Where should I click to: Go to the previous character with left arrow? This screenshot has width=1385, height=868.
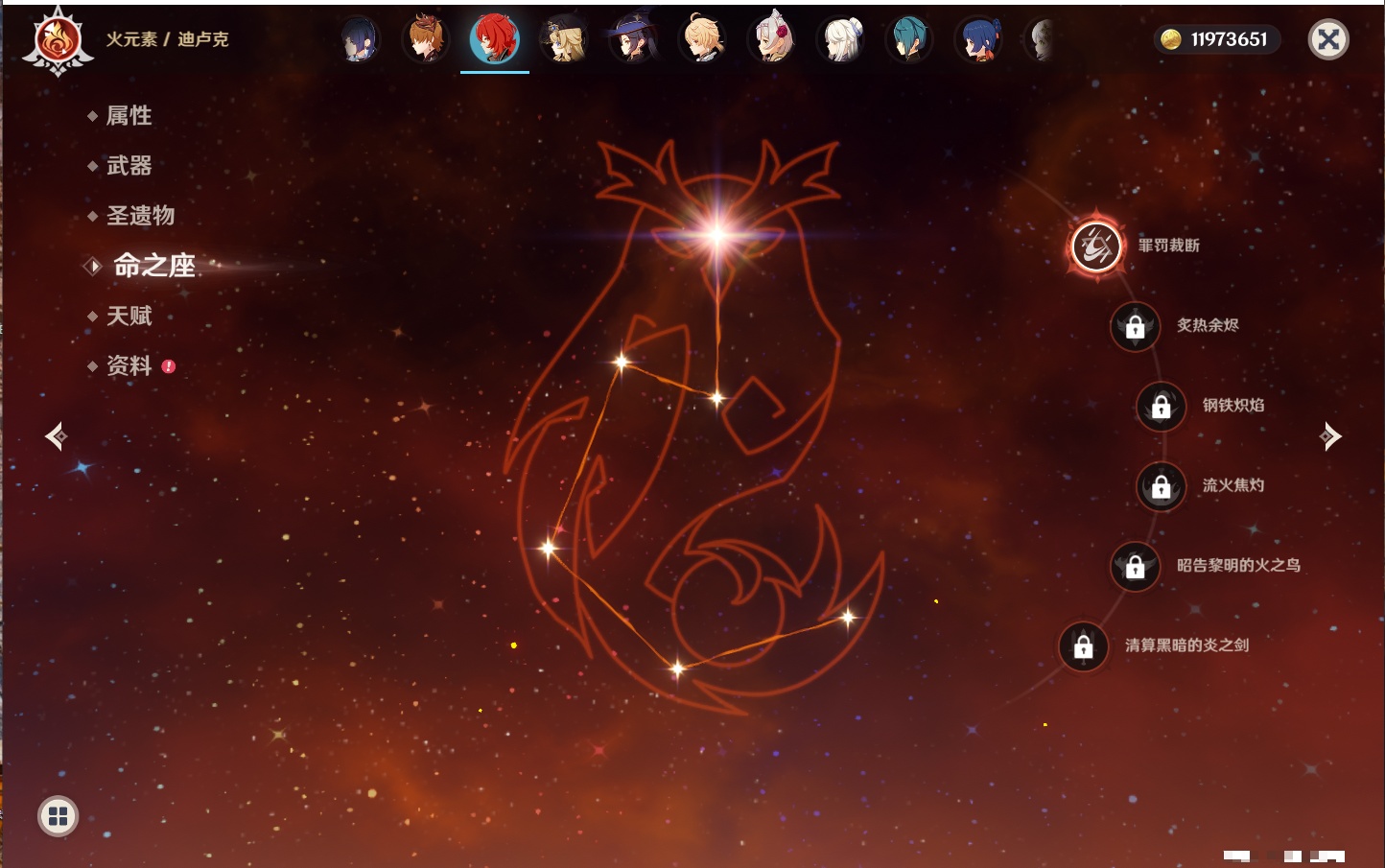(x=57, y=436)
